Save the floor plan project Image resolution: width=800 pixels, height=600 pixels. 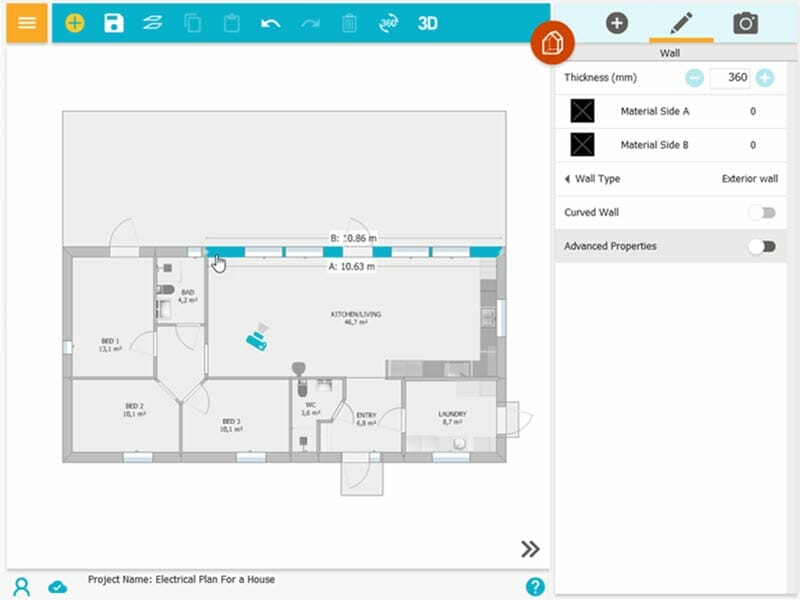point(113,22)
